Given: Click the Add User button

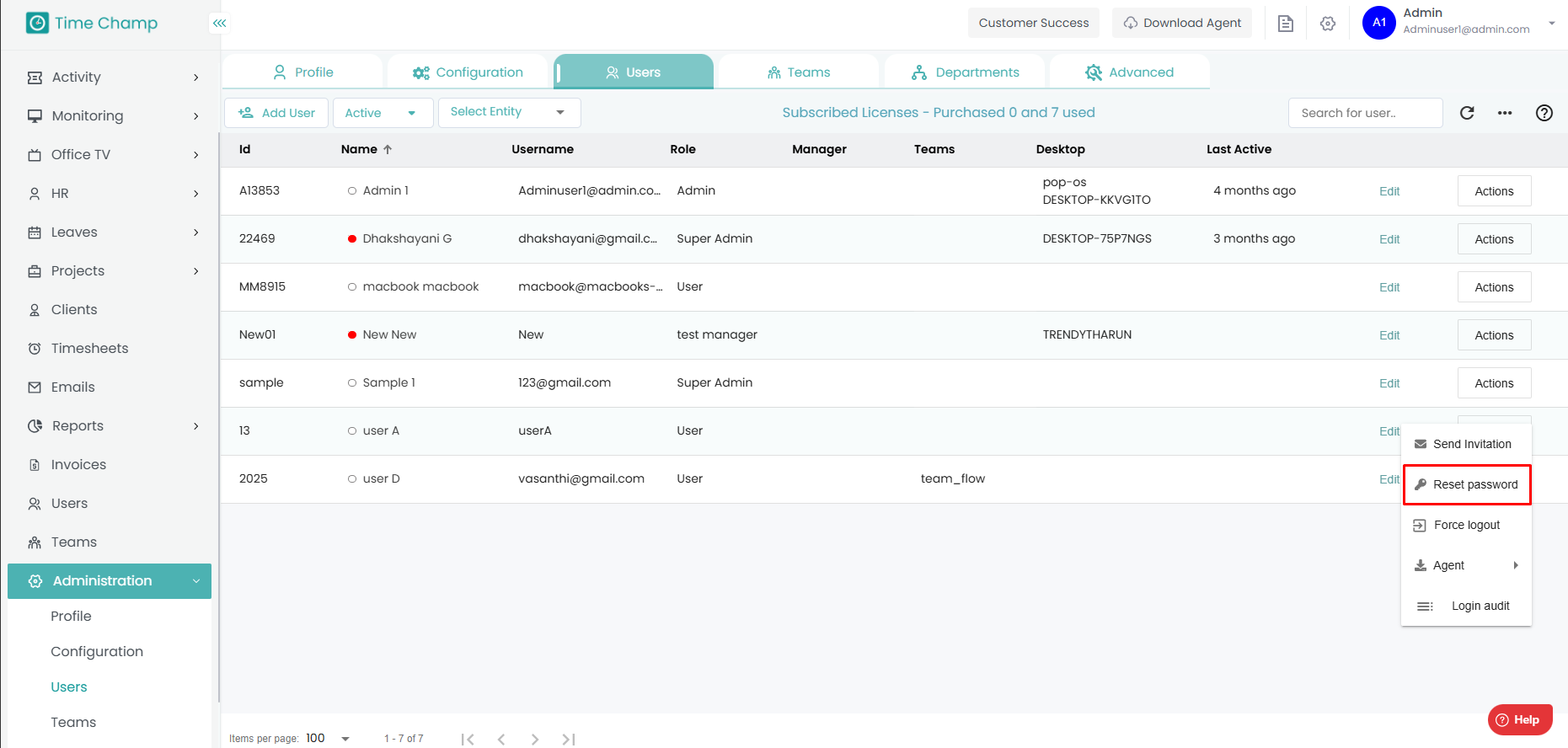Looking at the screenshot, I should pos(276,113).
